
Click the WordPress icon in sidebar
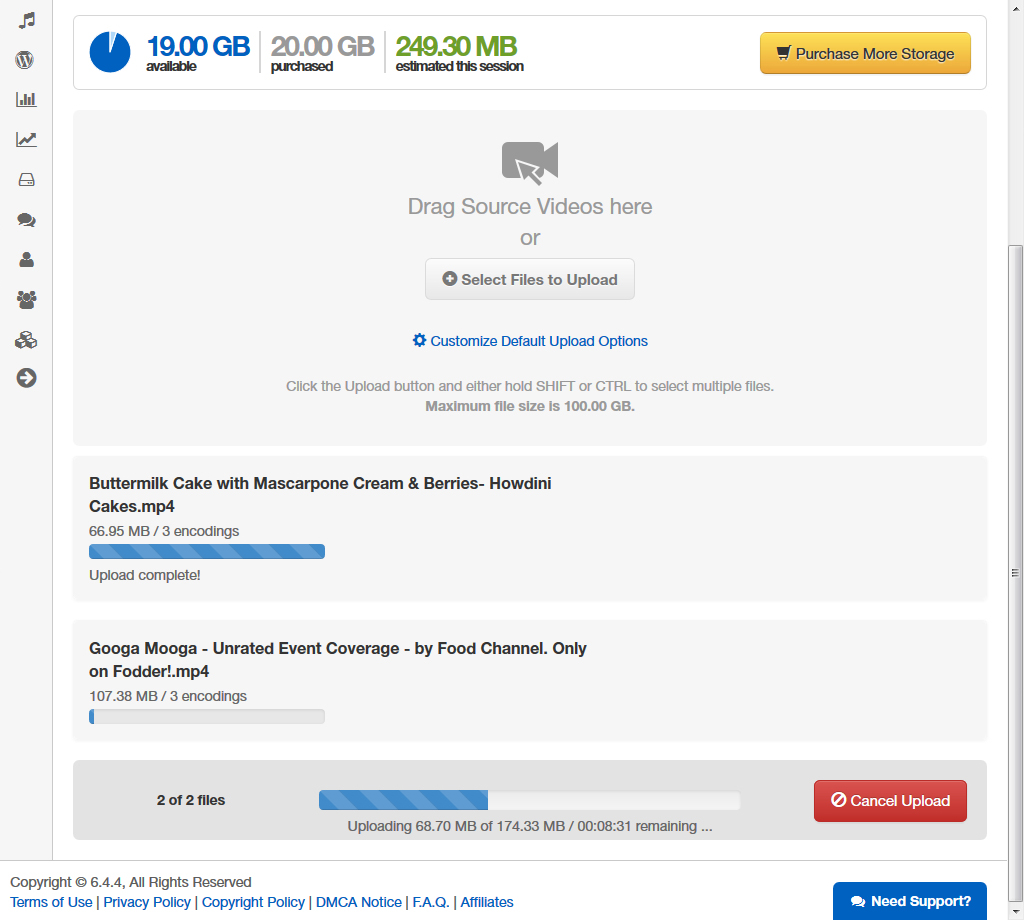26,60
